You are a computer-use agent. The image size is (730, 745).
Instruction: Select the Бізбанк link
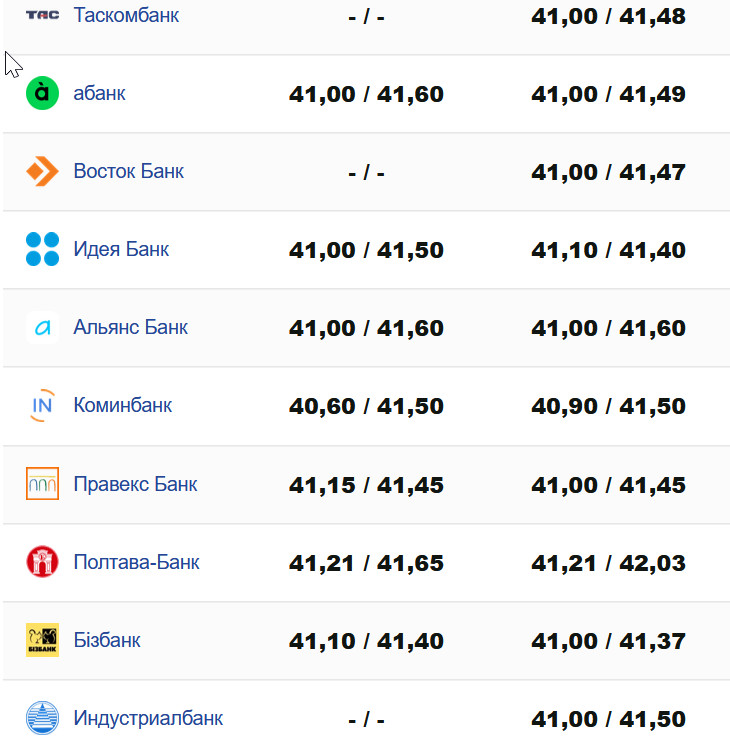tap(106, 640)
